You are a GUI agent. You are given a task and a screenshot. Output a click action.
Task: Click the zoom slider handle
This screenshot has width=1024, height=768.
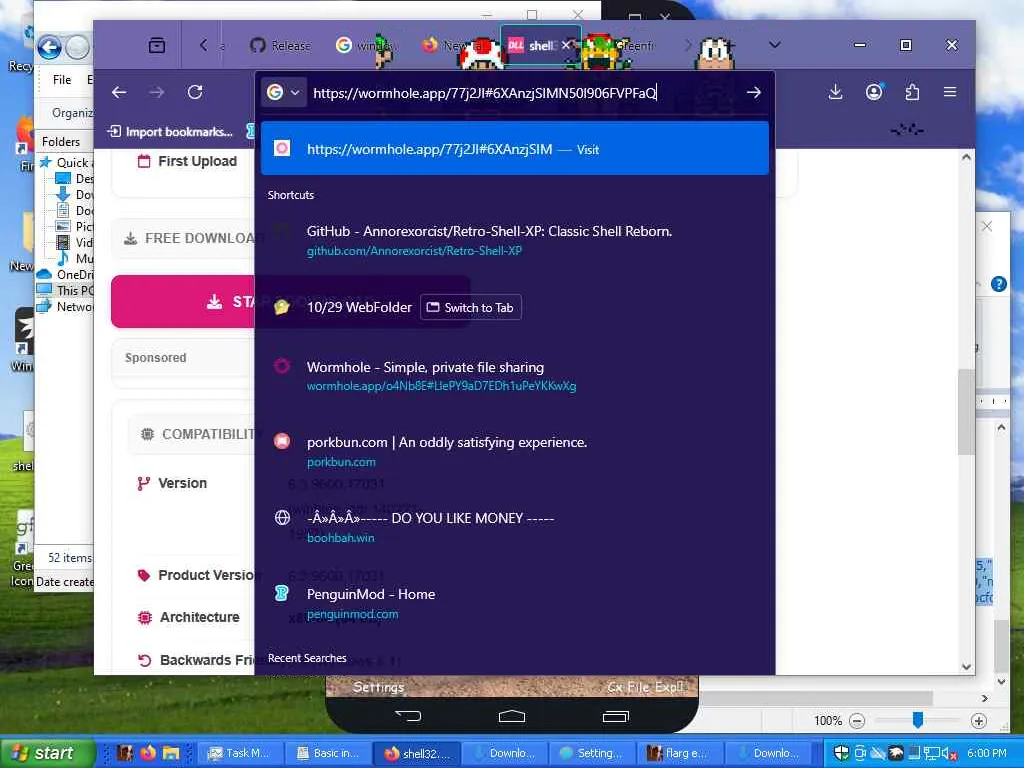pyautogui.click(x=918, y=720)
